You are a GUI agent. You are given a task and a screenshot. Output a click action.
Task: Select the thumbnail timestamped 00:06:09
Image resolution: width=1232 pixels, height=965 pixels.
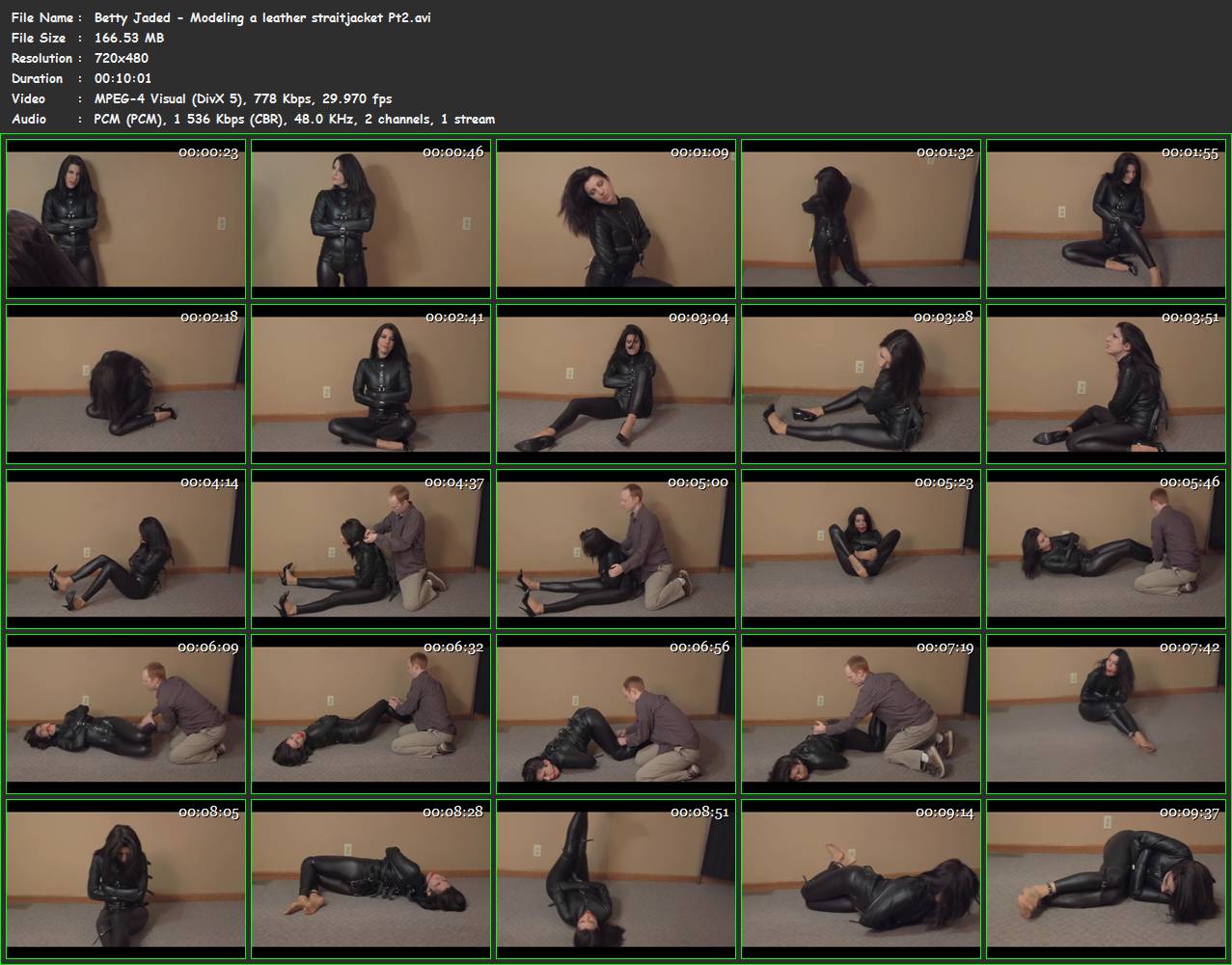pos(125,714)
